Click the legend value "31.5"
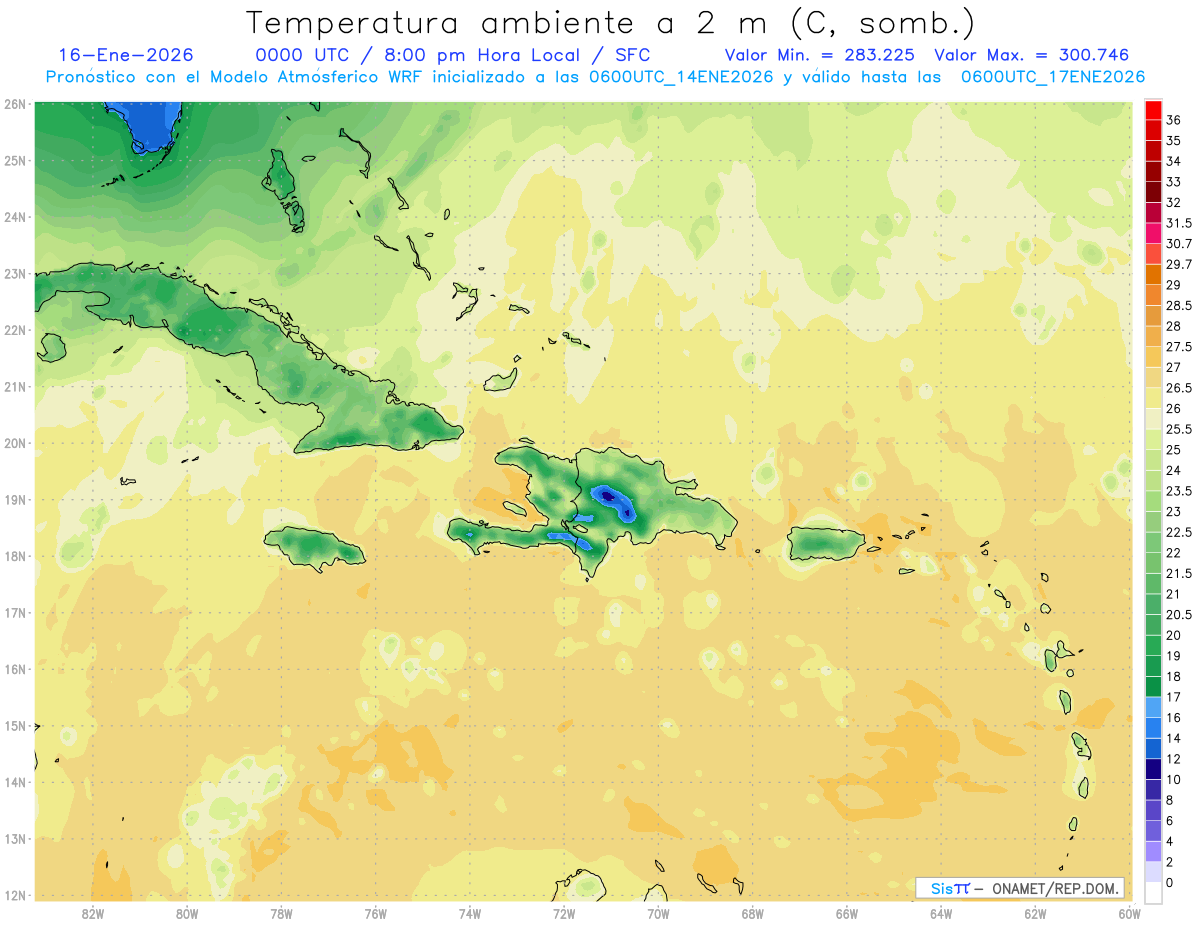Image resolution: width=1200 pixels, height=927 pixels. (x=1180, y=223)
